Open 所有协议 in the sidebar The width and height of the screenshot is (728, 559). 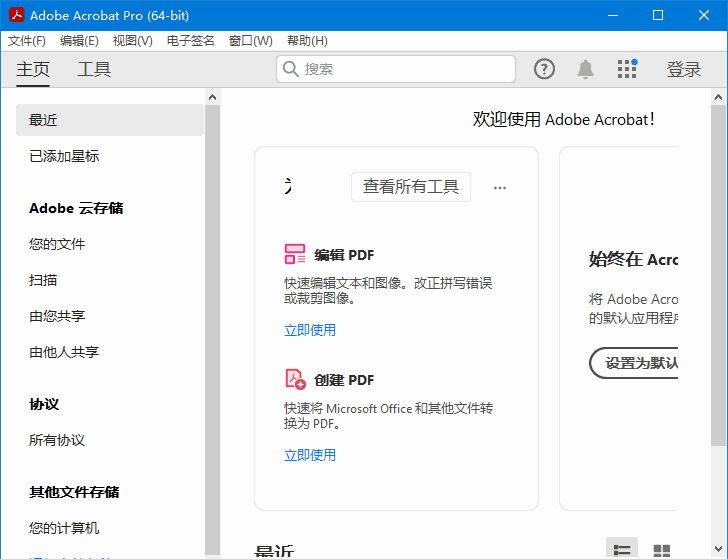[x=57, y=440]
